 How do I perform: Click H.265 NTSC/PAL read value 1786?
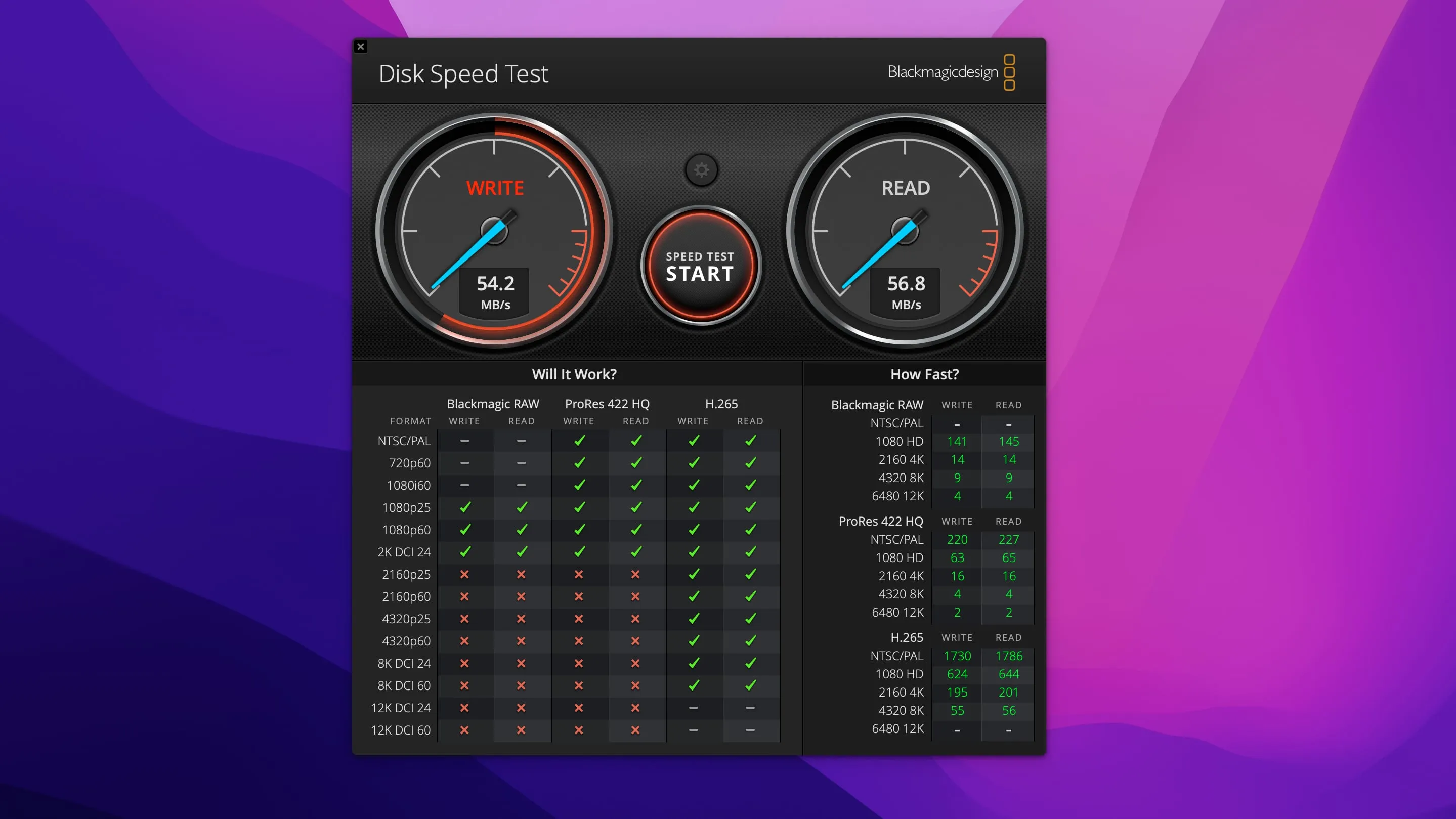pyautogui.click(x=1008, y=656)
